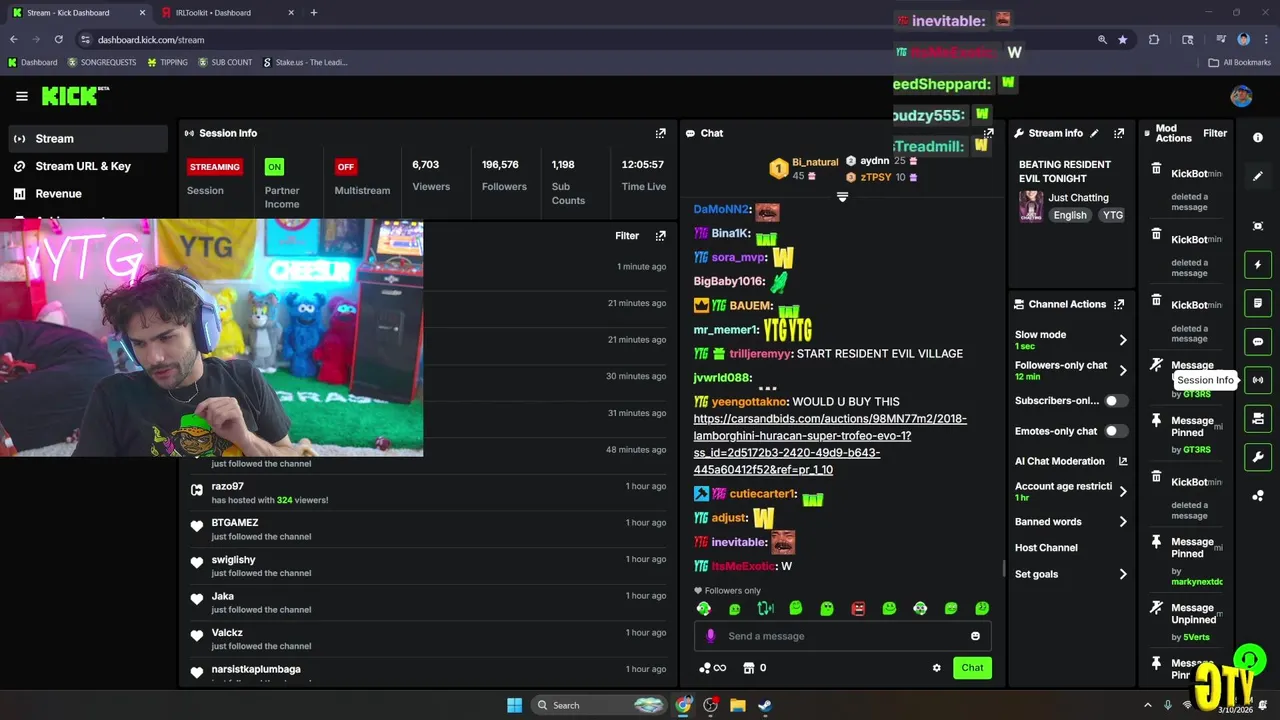The width and height of the screenshot is (1280, 720).
Task: Toggle Emotes-only chat switch
Action: [1115, 431]
